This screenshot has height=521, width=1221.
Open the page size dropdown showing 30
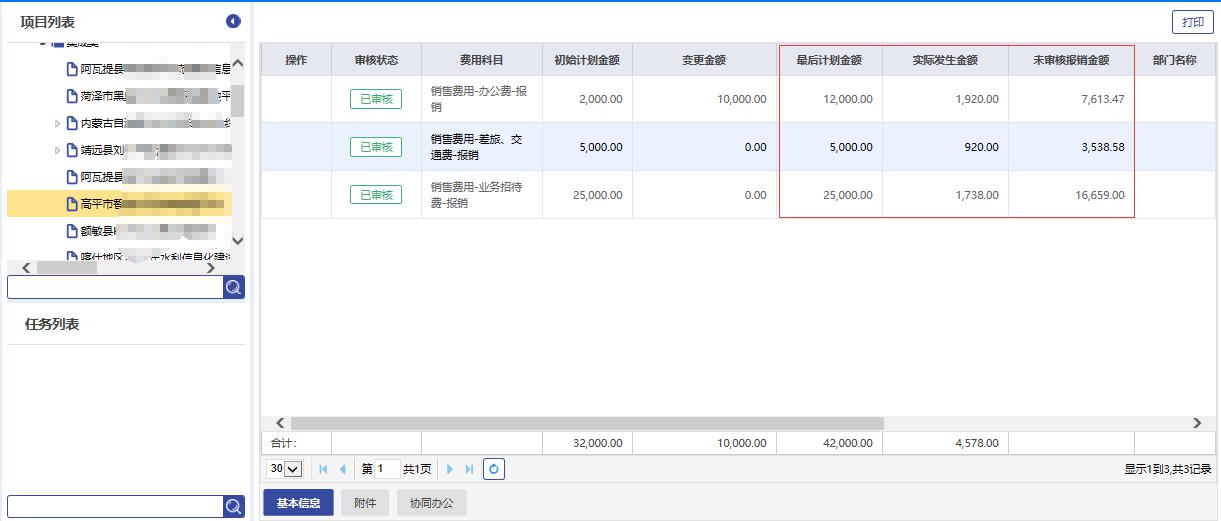284,469
